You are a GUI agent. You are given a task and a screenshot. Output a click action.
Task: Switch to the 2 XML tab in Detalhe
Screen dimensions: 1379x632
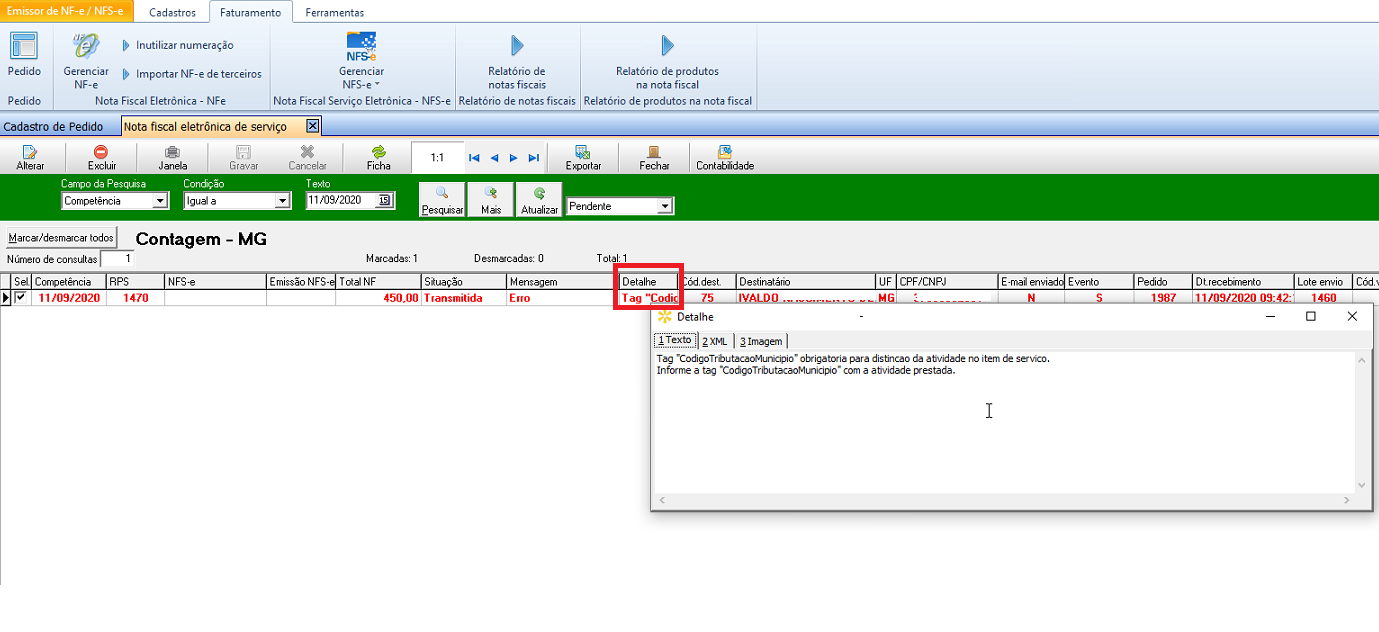(714, 341)
